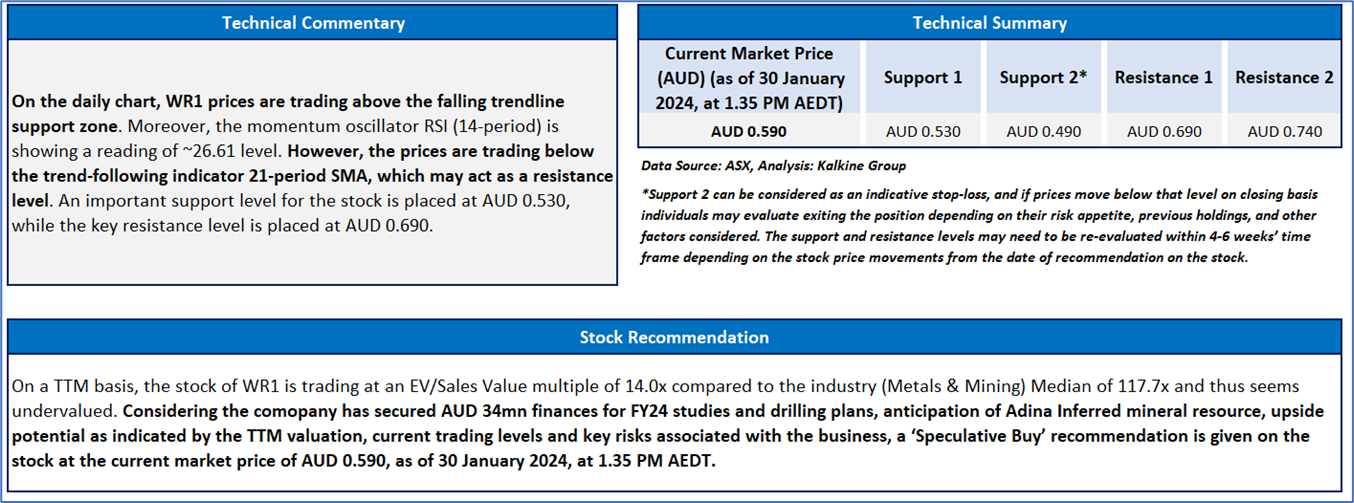Screen dimensions: 1354x503
Task: Click the Data Source attribution line
Action: [x=772, y=165]
